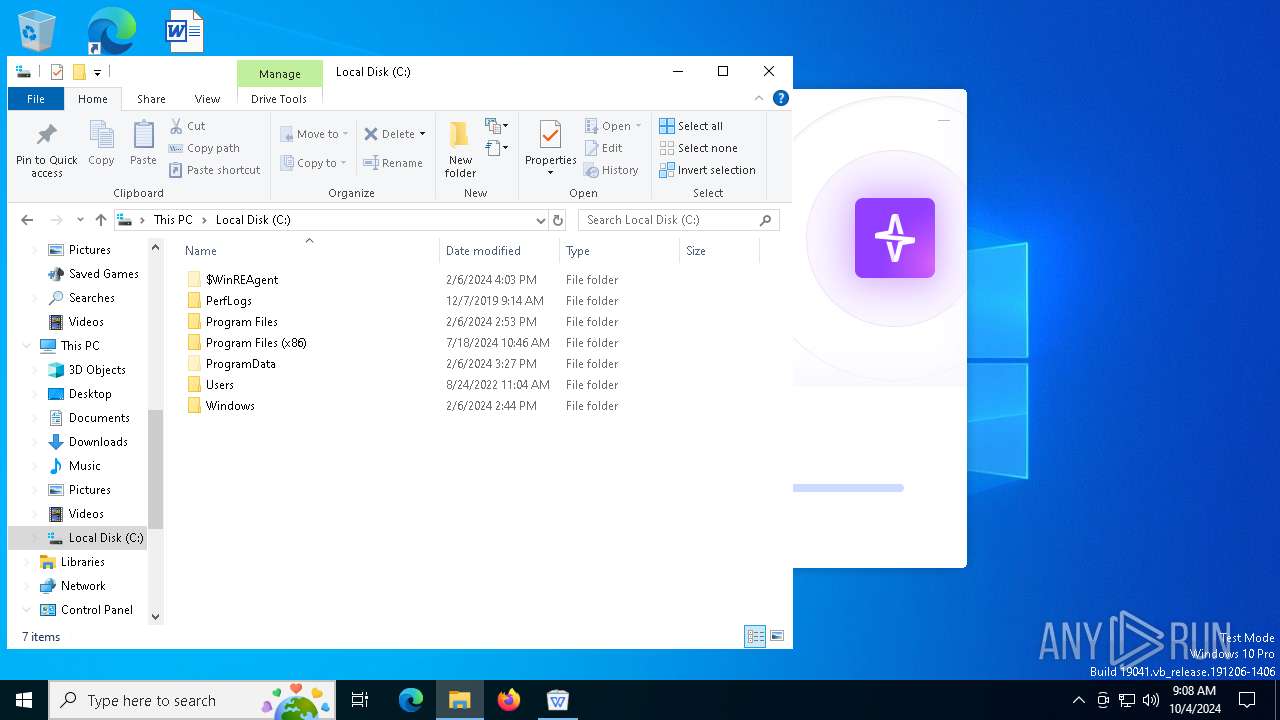Click the Edit command

pos(603,148)
